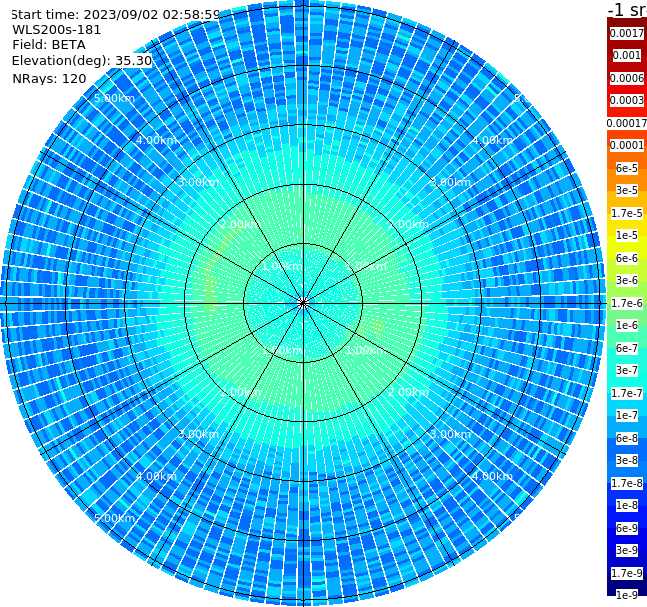Click the 6e-9 colorbar value

627,528
